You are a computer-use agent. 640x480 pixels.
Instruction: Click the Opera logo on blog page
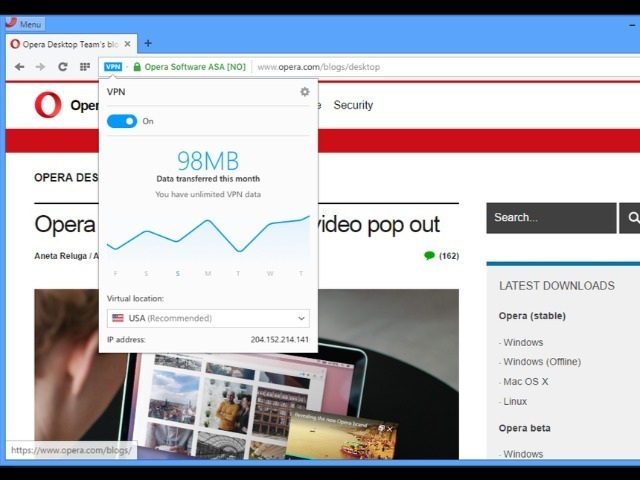[x=48, y=105]
